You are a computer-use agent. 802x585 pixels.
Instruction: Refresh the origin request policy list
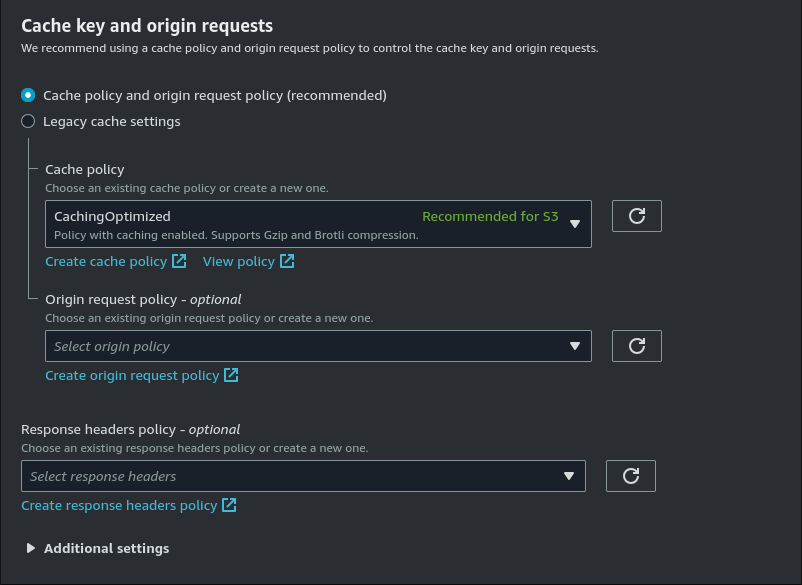coord(636,346)
